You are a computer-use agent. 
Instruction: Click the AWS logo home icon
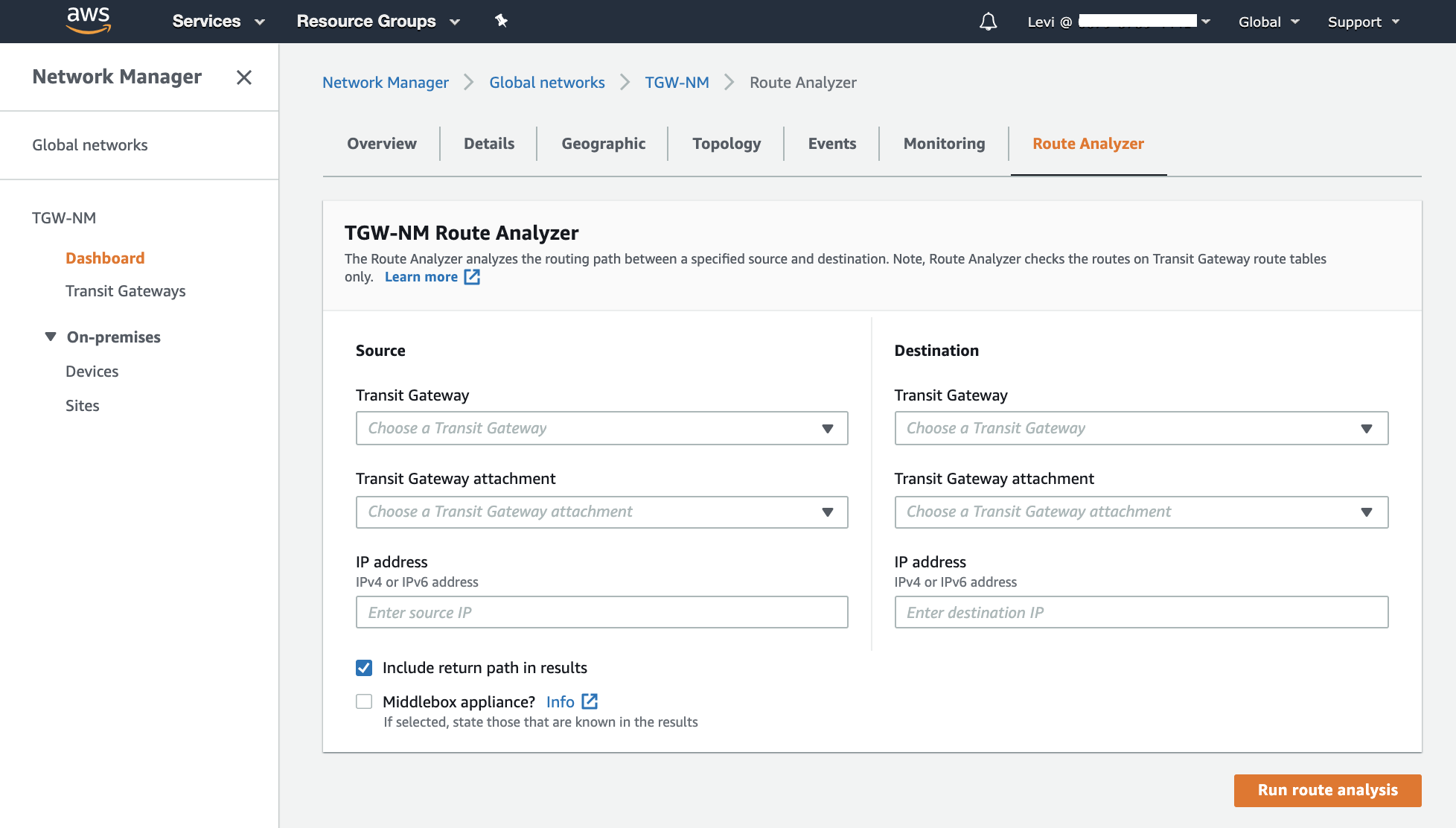coord(89,20)
